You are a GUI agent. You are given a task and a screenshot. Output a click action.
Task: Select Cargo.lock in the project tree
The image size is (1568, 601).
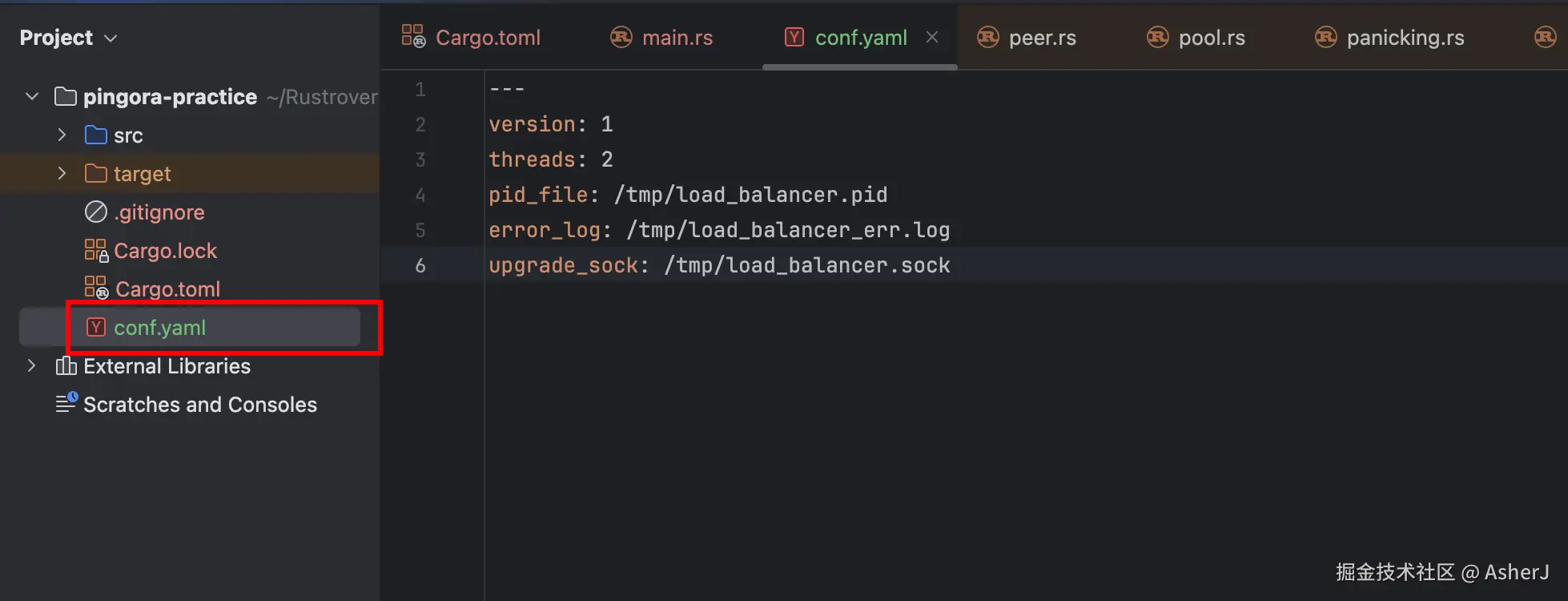click(x=165, y=251)
